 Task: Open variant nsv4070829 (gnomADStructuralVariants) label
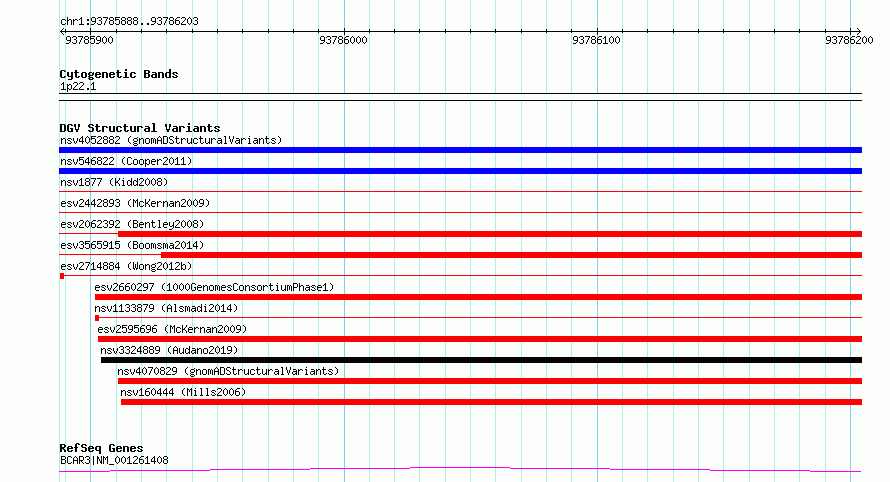click(228, 371)
